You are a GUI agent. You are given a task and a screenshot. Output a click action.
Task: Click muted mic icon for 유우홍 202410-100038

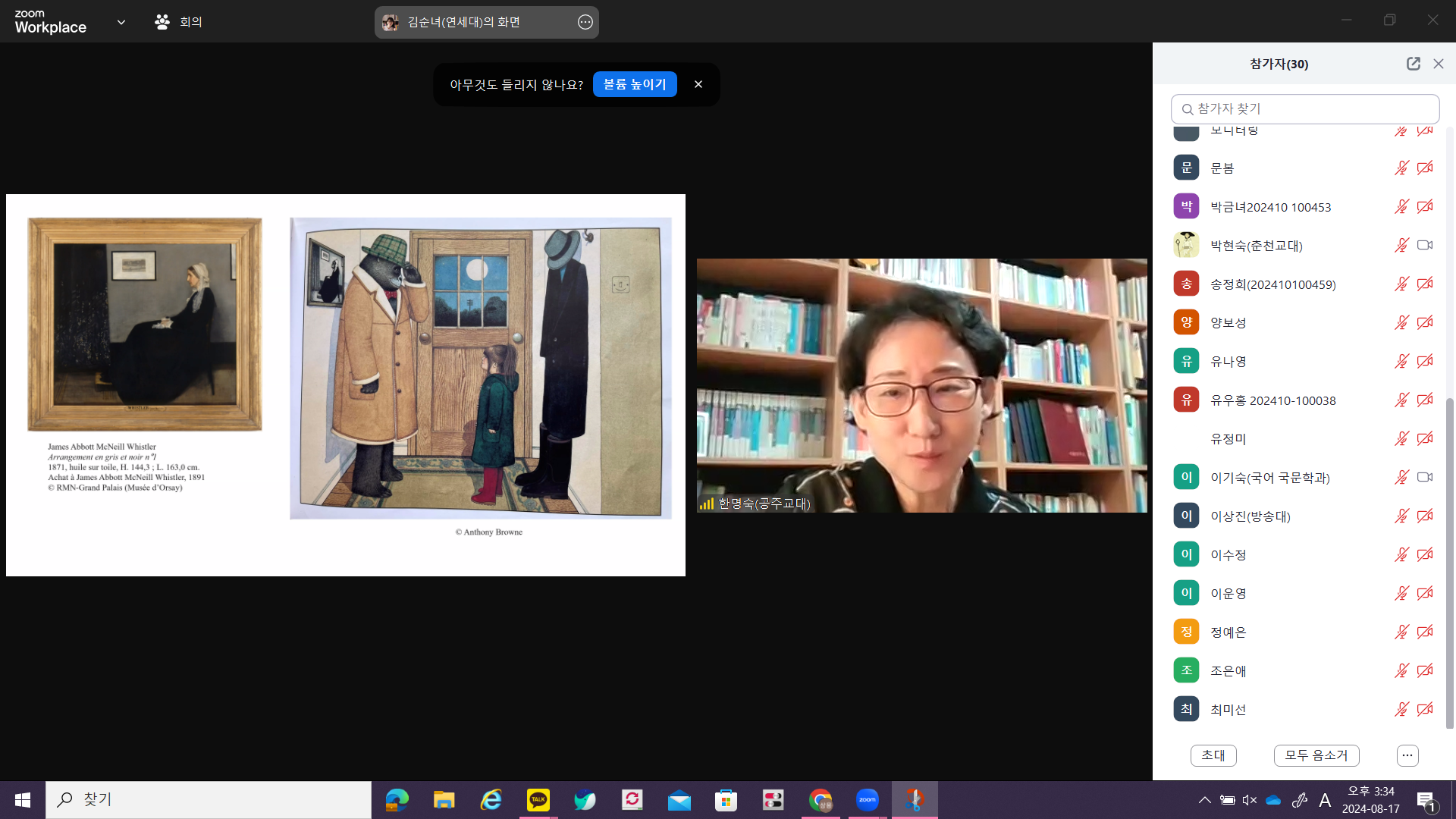click(x=1401, y=400)
